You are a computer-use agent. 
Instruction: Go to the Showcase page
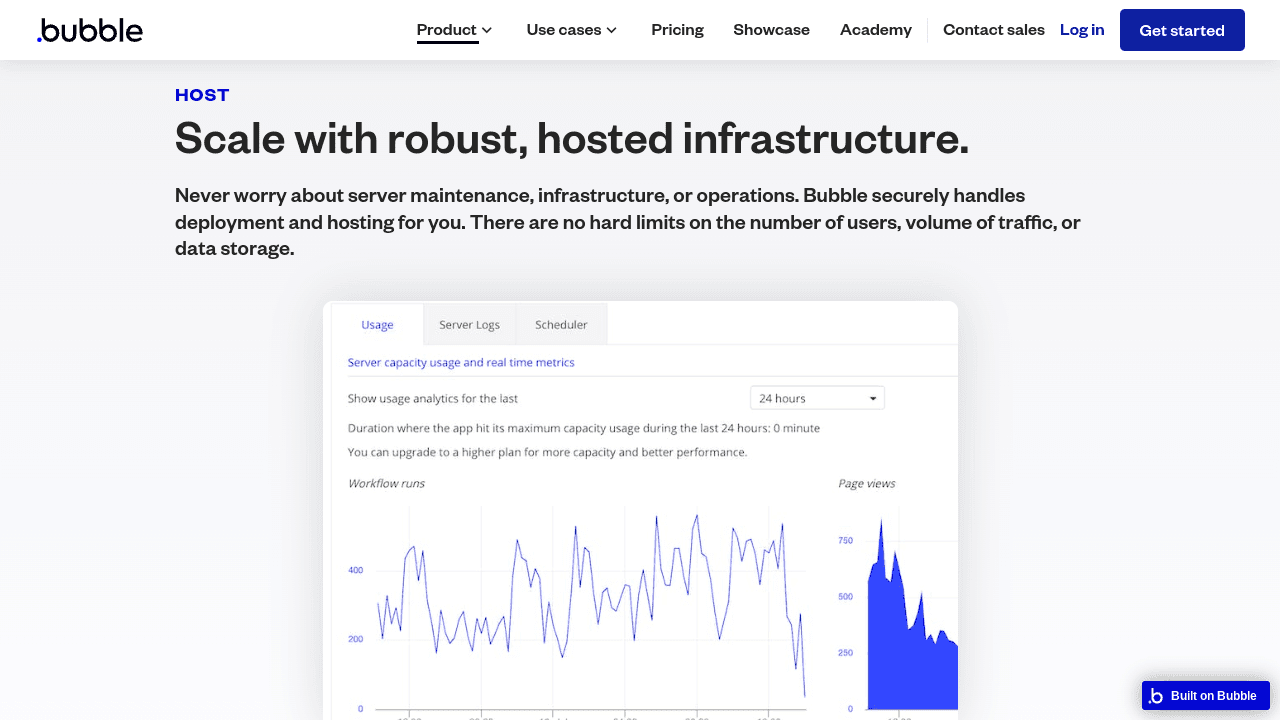pyautogui.click(x=771, y=30)
